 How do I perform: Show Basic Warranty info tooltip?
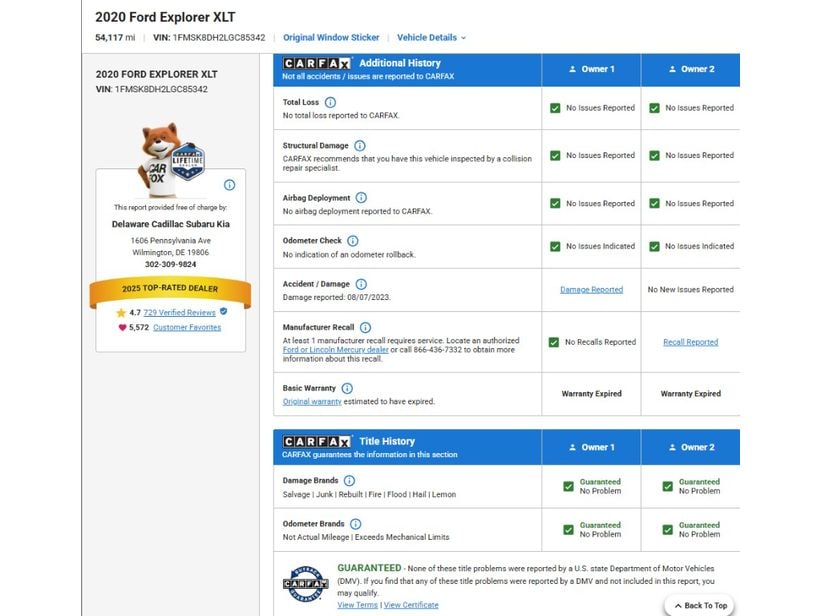[347, 388]
